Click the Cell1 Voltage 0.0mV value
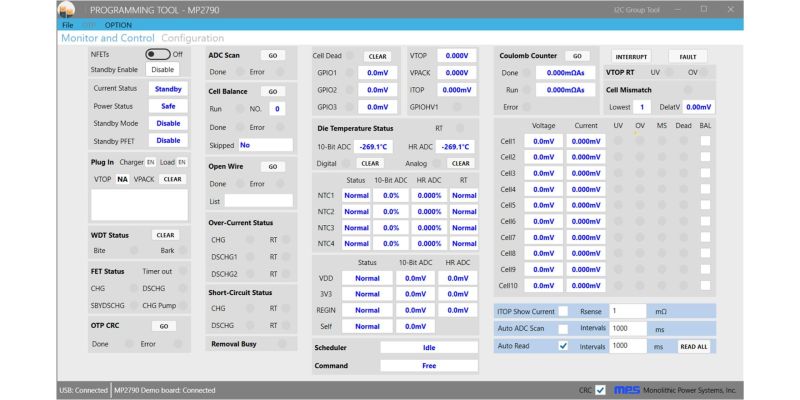This screenshot has width=800, height=400. (543, 141)
